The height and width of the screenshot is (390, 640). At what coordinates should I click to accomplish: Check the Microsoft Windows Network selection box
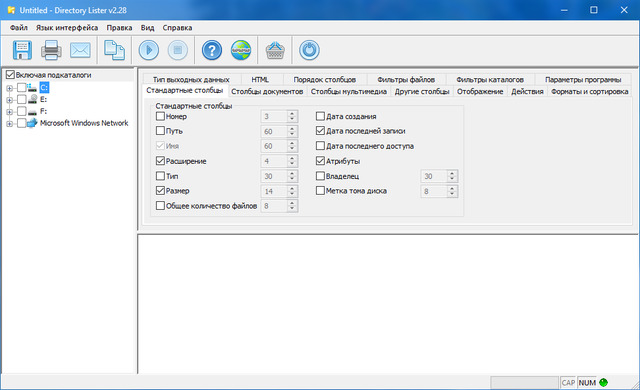point(21,123)
